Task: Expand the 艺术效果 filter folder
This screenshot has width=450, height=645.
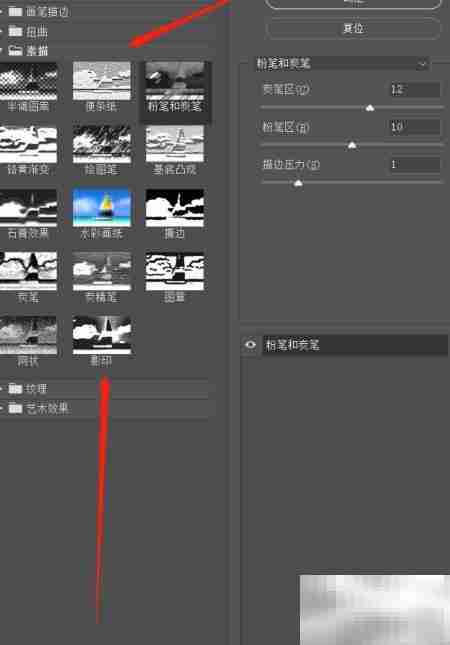Action: pos(2,408)
